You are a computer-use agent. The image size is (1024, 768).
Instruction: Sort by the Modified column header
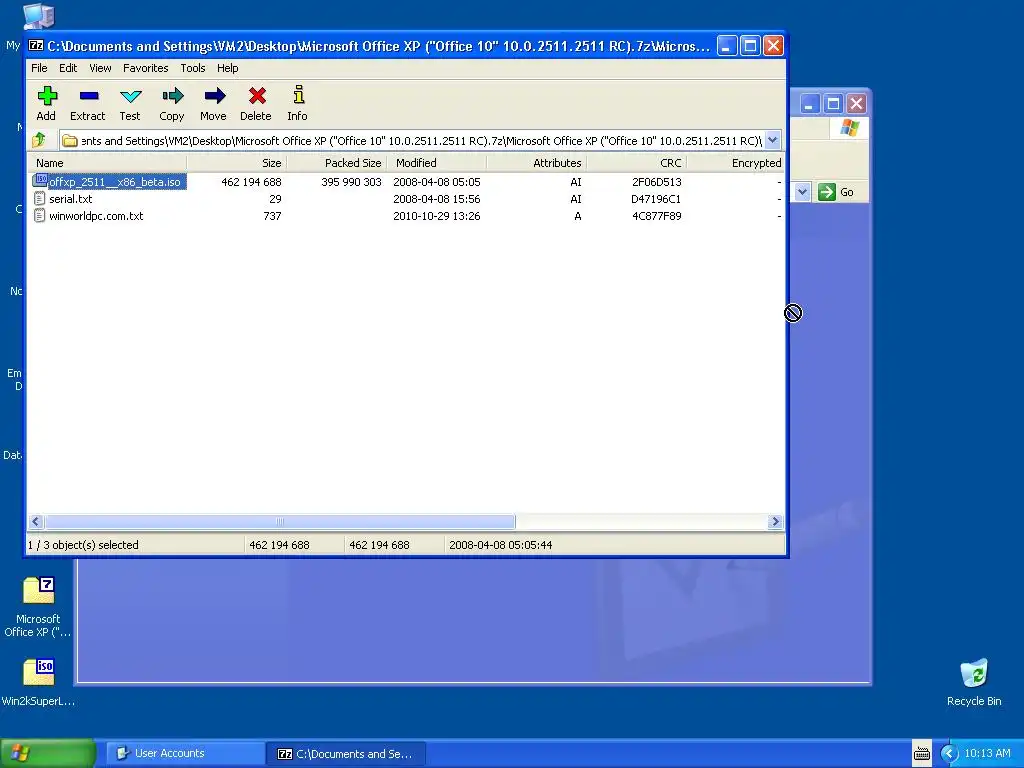[436, 163]
